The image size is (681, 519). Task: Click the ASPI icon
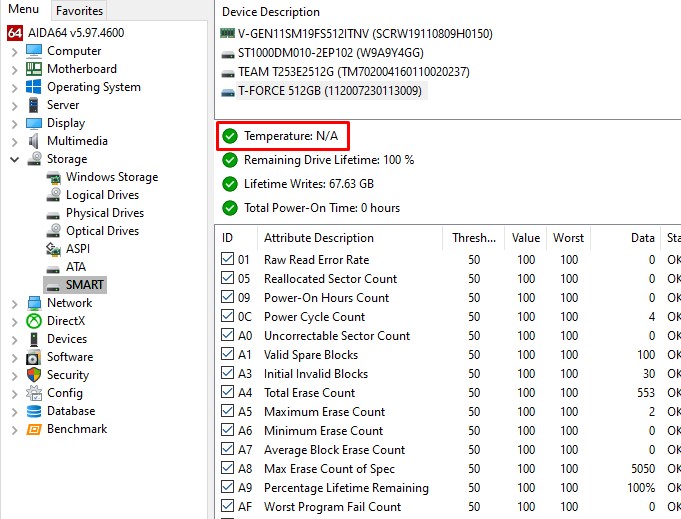click(x=53, y=249)
